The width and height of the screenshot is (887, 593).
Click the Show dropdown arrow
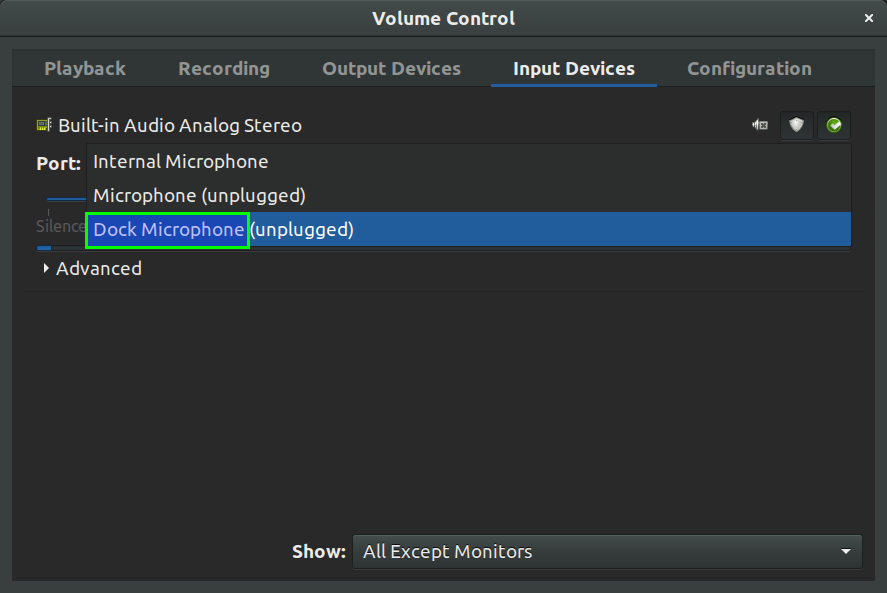(x=846, y=552)
